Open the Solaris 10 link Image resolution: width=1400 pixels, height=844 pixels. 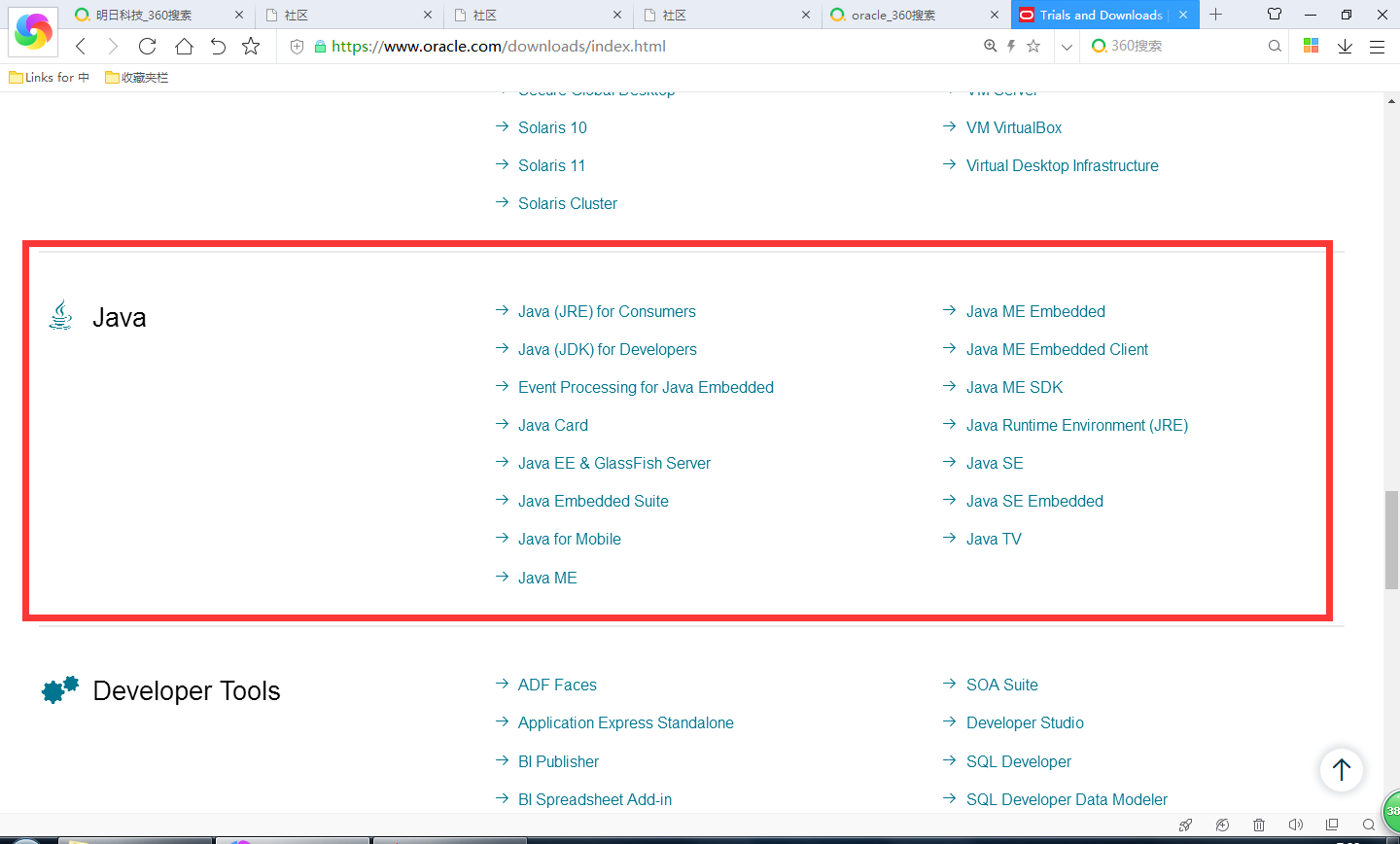552,127
